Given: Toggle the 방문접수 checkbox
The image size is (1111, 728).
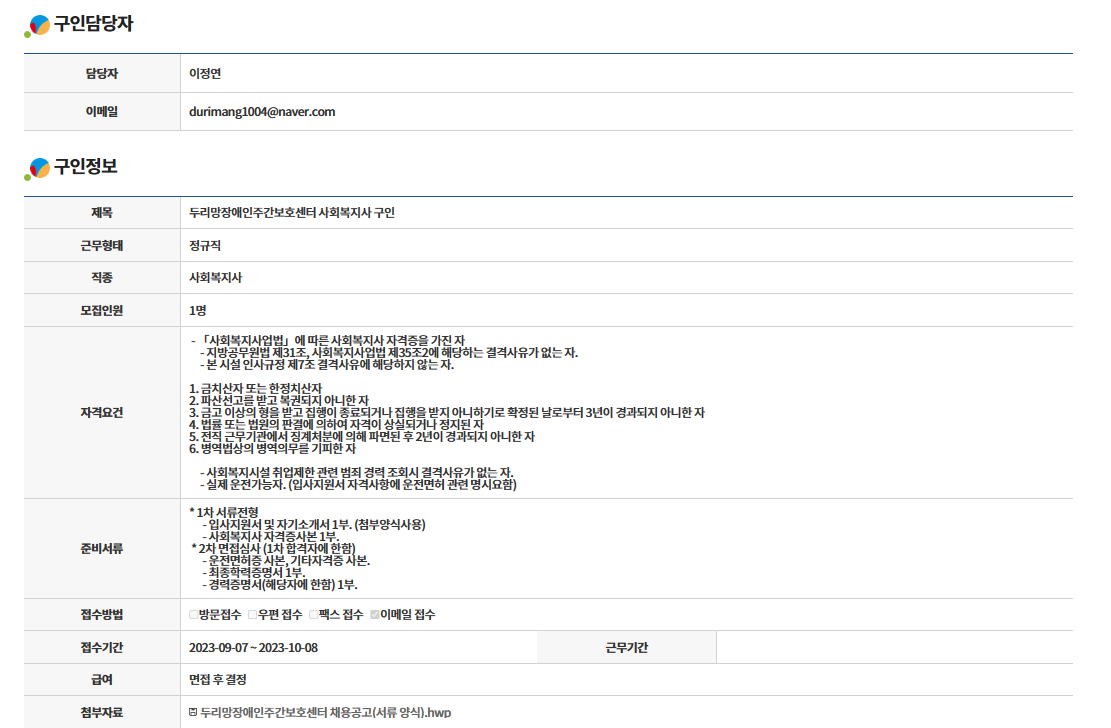Looking at the screenshot, I should 194,615.
